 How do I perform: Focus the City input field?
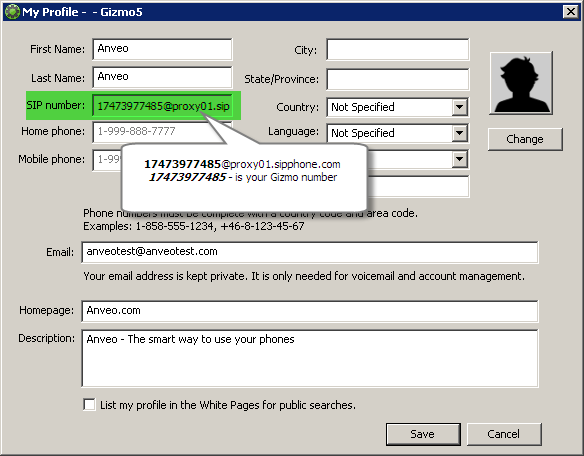coord(398,49)
